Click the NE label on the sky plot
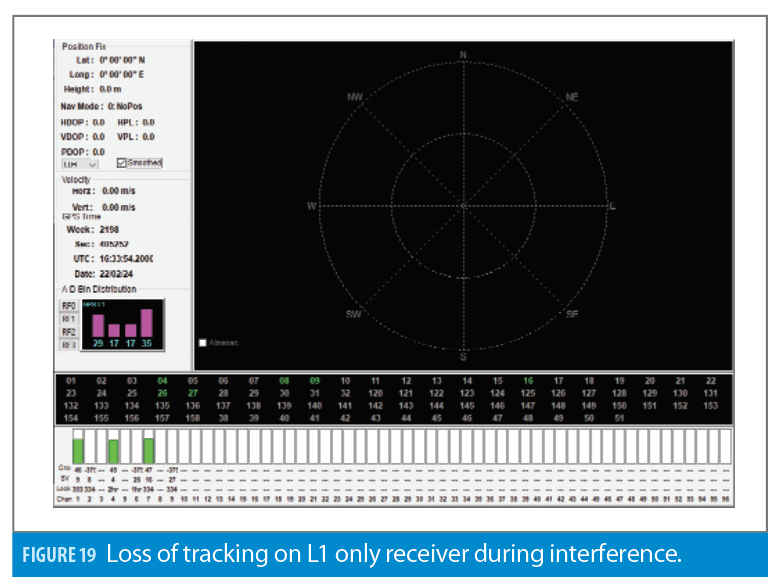784x586 pixels. [x=572, y=97]
